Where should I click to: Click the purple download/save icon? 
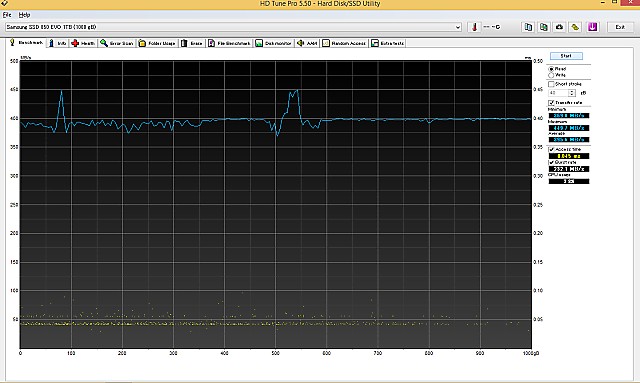click(x=592, y=27)
